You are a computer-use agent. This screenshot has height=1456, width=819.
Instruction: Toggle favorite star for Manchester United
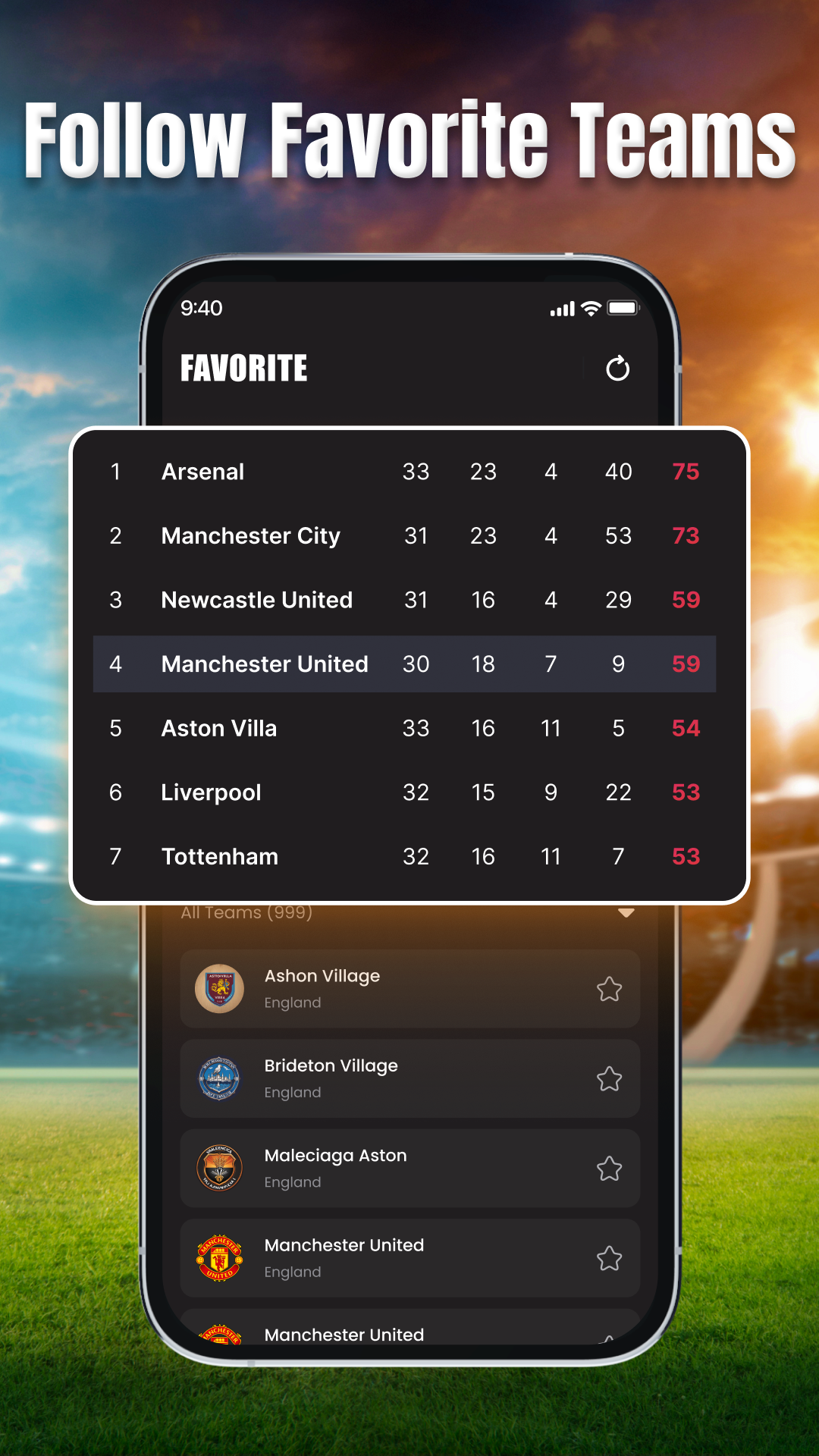coord(609,1259)
